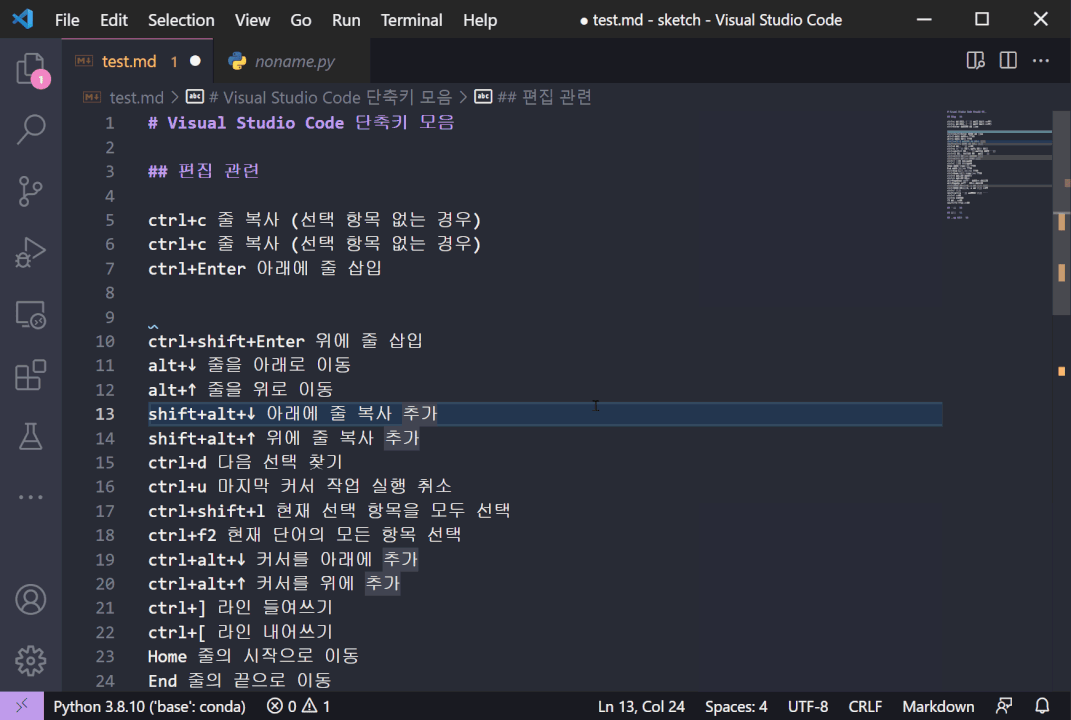The width and height of the screenshot is (1071, 720).
Task: Click line number 13 in the gutter
Action: 105,414
